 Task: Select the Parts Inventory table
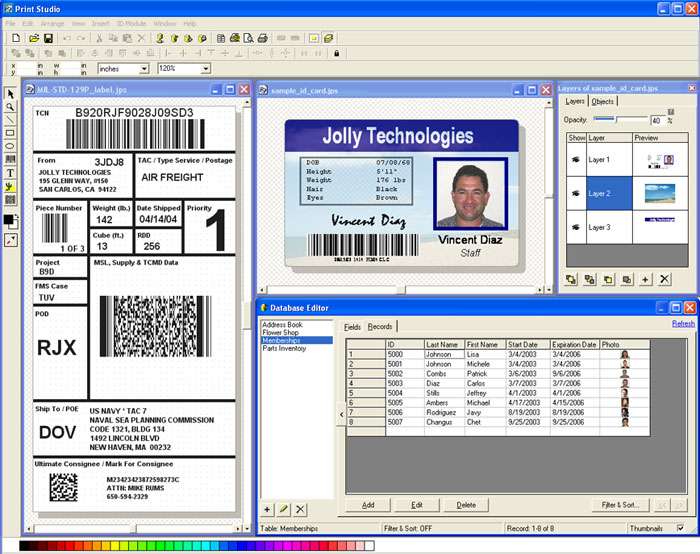(x=284, y=348)
